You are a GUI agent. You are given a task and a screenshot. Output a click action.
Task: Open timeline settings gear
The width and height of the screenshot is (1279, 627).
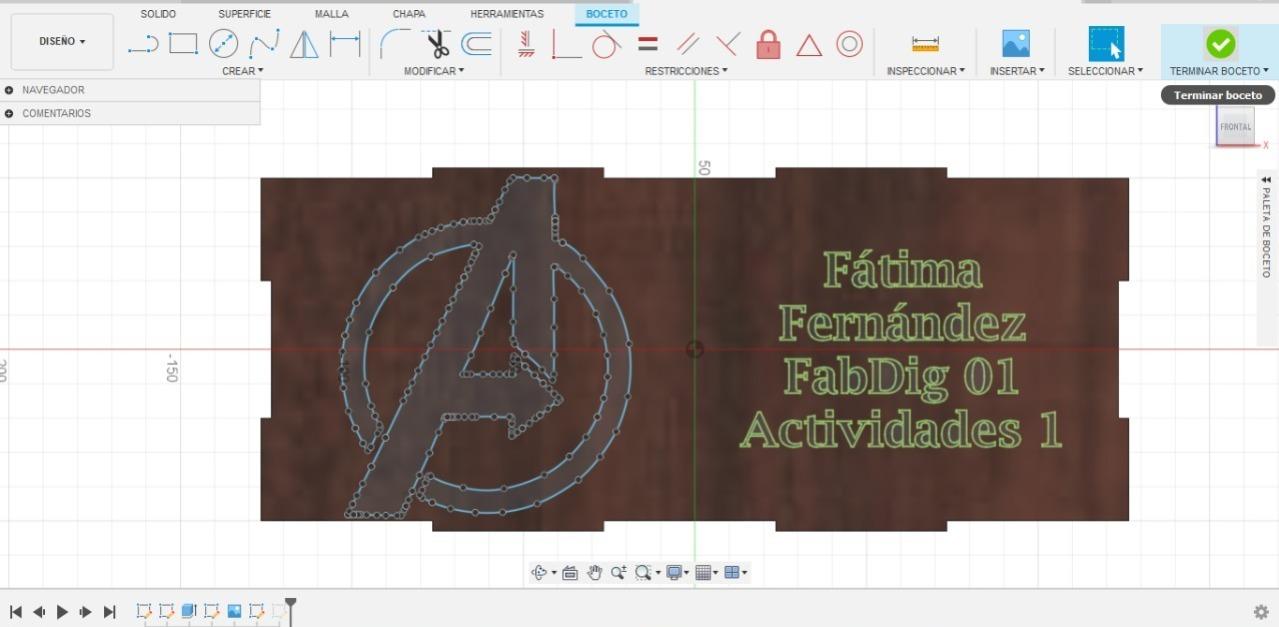[x=1261, y=611]
